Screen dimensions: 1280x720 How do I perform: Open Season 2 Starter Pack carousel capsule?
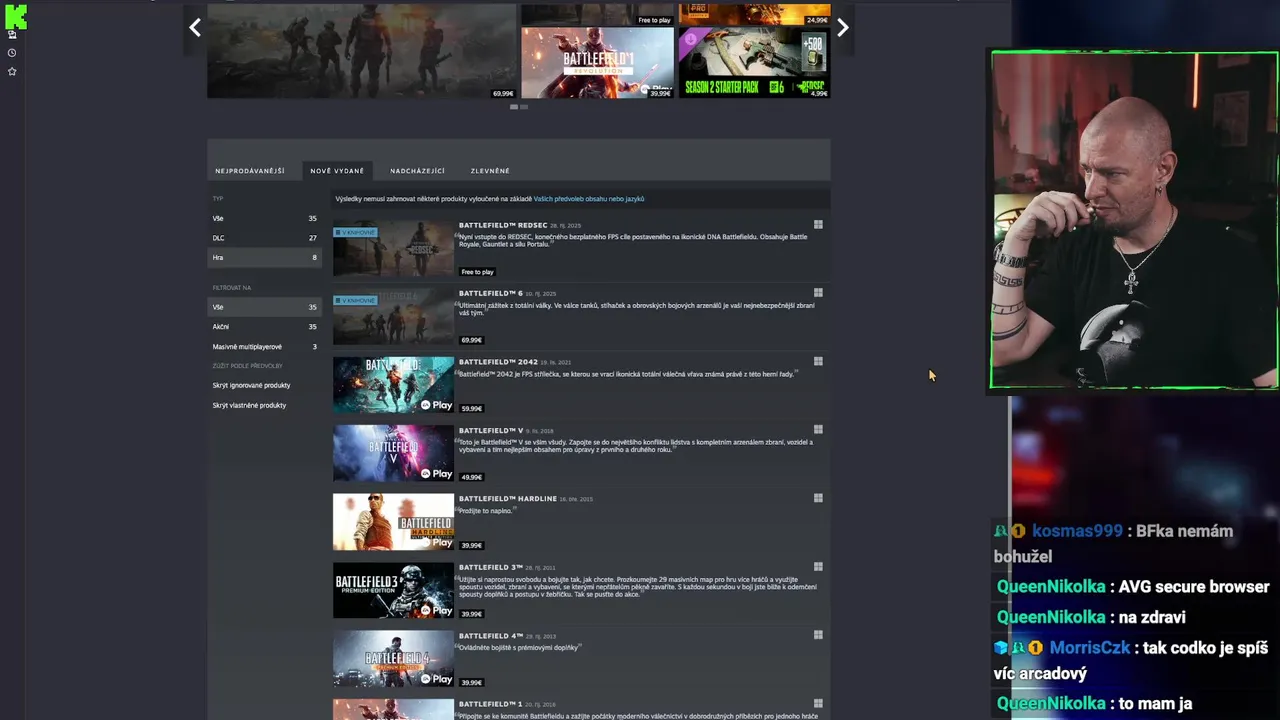point(754,63)
